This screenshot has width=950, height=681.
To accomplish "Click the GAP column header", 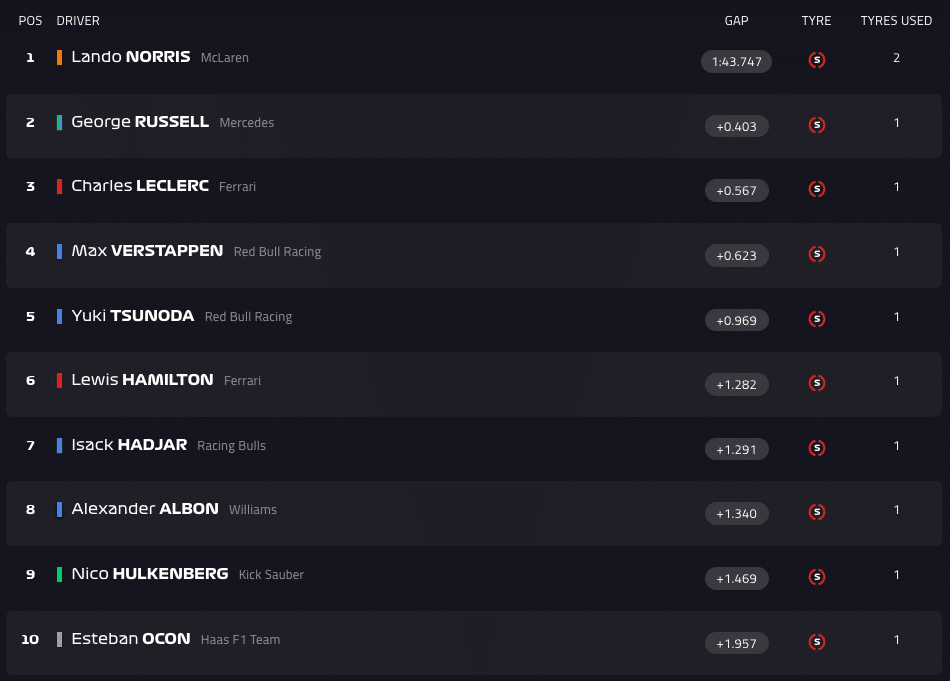I will (x=736, y=21).
